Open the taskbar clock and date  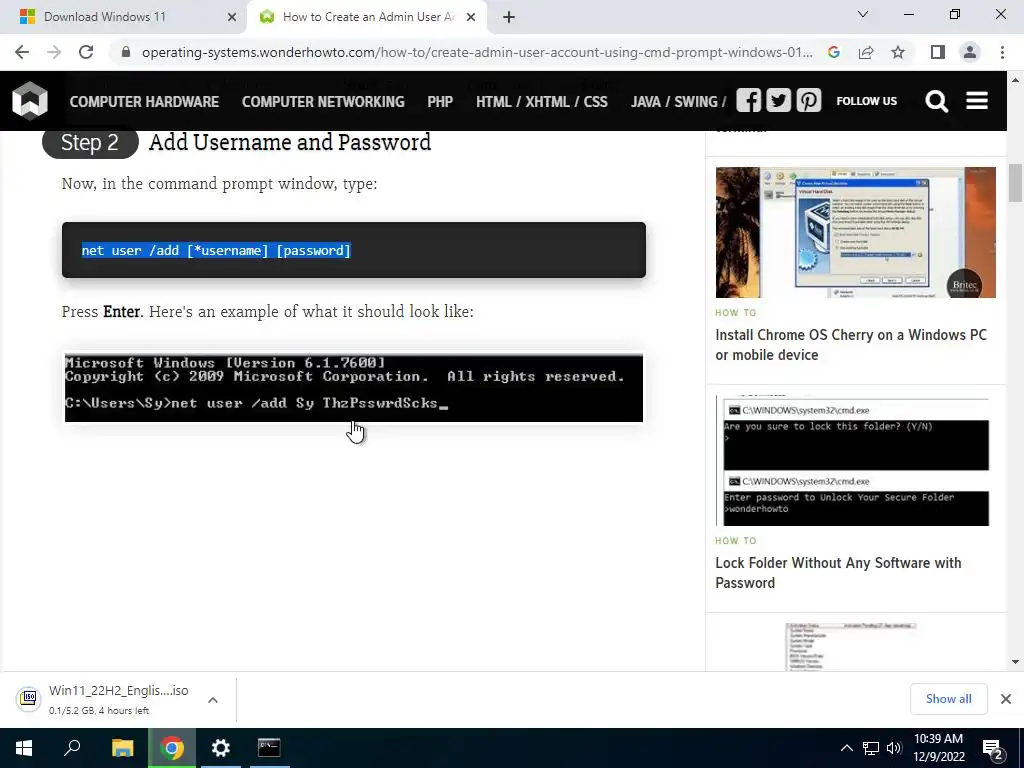click(938, 748)
